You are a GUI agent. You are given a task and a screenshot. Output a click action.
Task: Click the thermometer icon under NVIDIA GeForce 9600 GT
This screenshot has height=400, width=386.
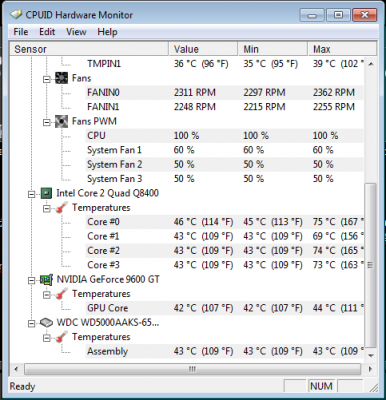click(x=62, y=294)
